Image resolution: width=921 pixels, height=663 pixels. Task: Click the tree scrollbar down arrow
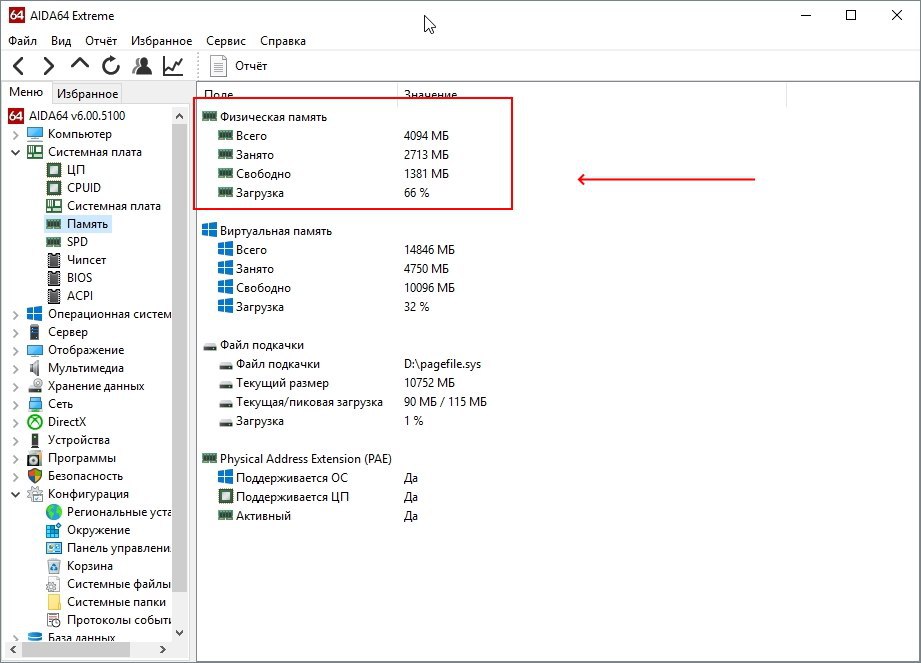(180, 633)
